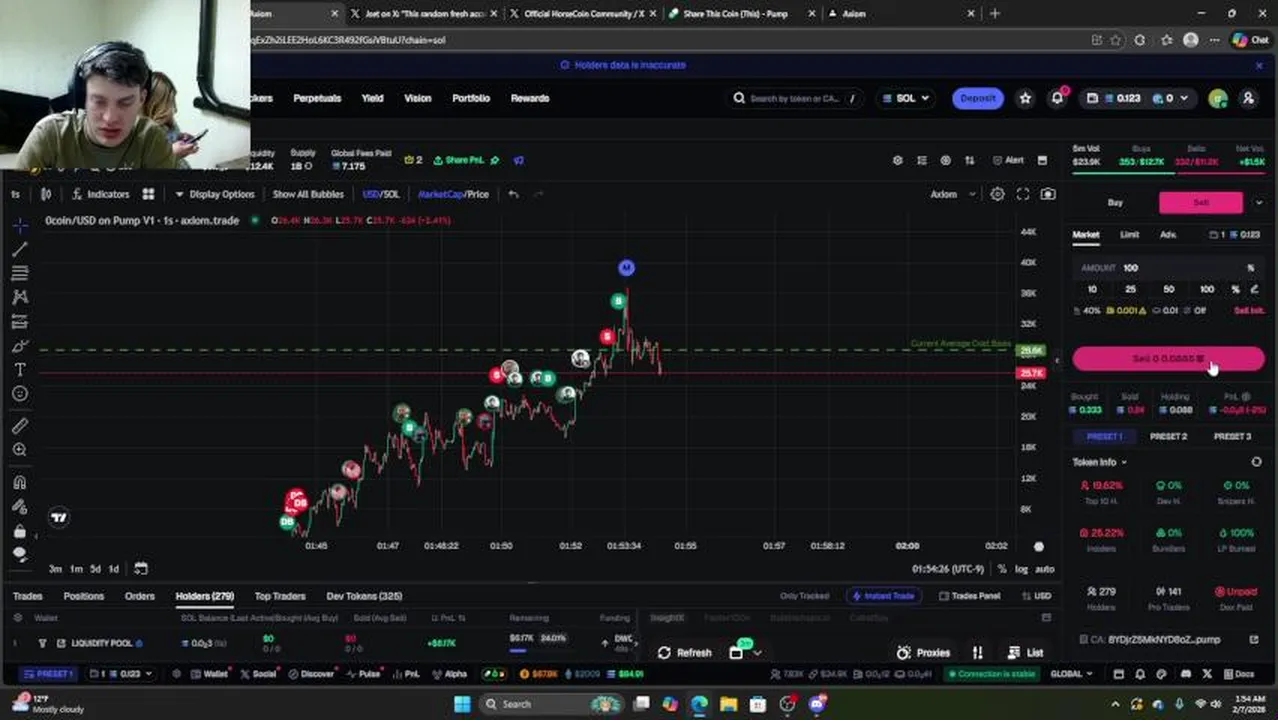1278x720 pixels.
Task: Select PRESET 2
Action: pyautogui.click(x=1168, y=437)
